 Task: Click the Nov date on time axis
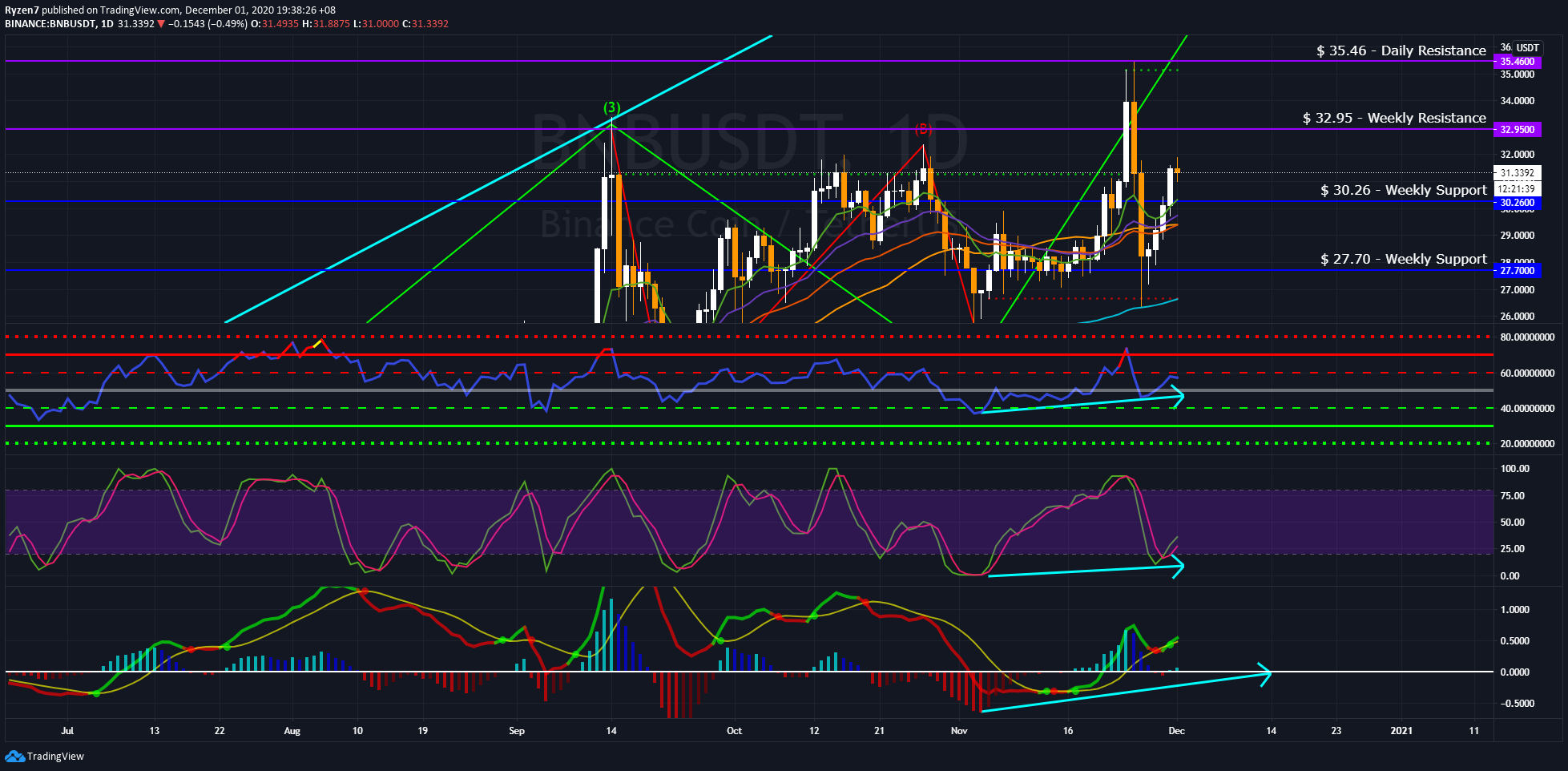(x=959, y=731)
